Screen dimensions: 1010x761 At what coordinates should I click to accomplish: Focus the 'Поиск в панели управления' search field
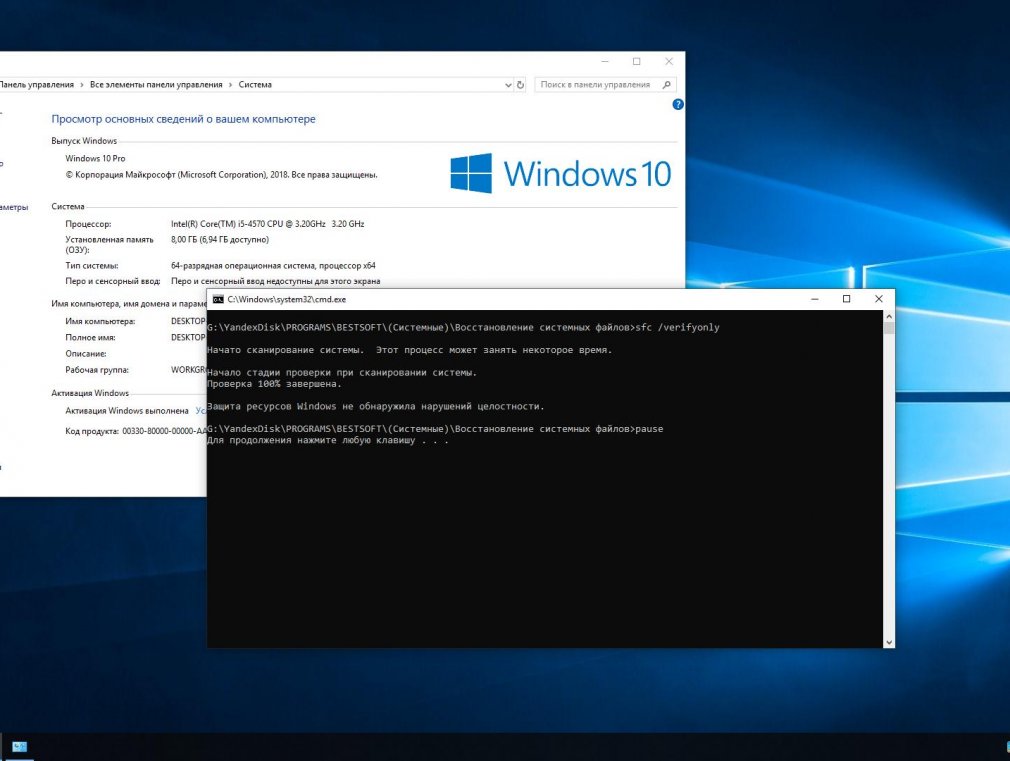605,84
